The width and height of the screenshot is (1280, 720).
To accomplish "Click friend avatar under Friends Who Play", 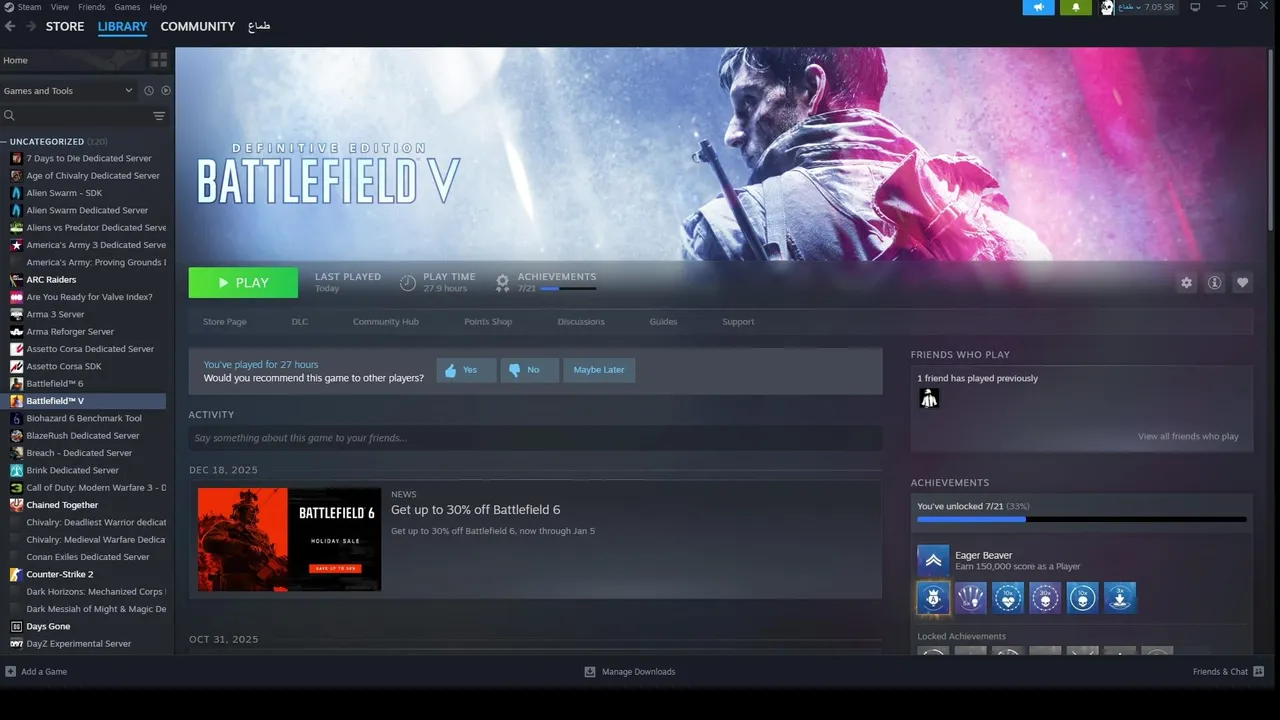I will pyautogui.click(x=929, y=398).
